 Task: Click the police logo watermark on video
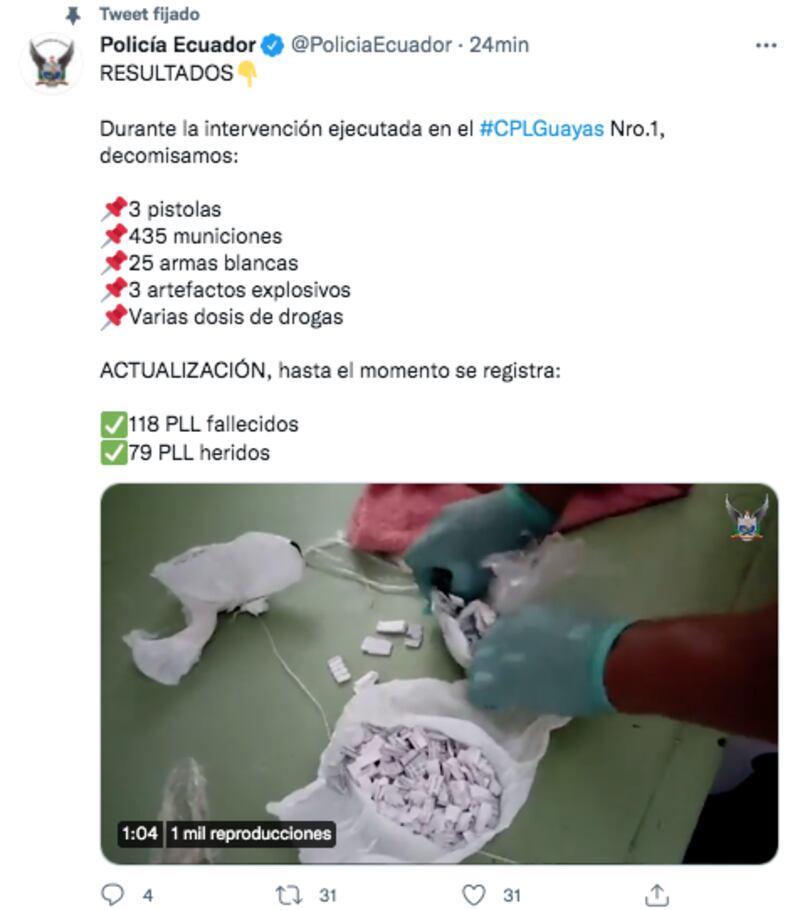(746, 518)
